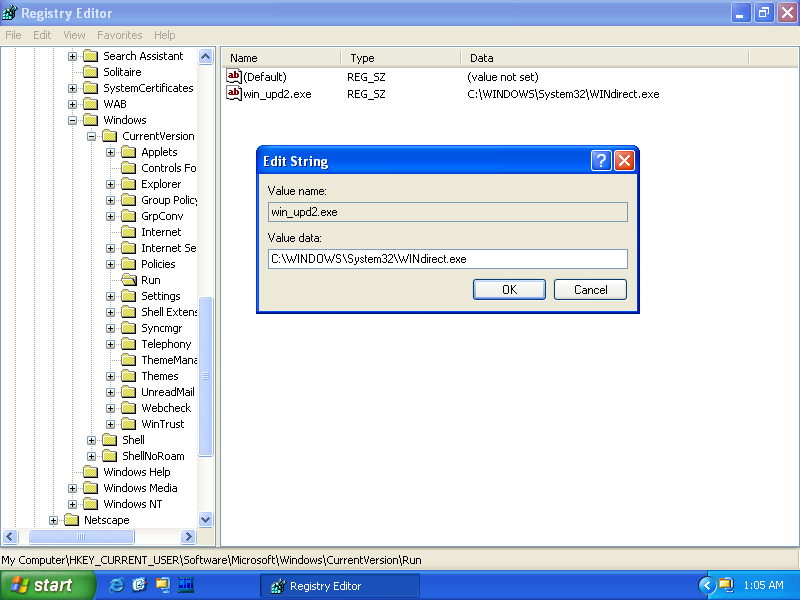Image resolution: width=800 pixels, height=600 pixels.
Task: Open the Start menu
Action: click(47, 585)
